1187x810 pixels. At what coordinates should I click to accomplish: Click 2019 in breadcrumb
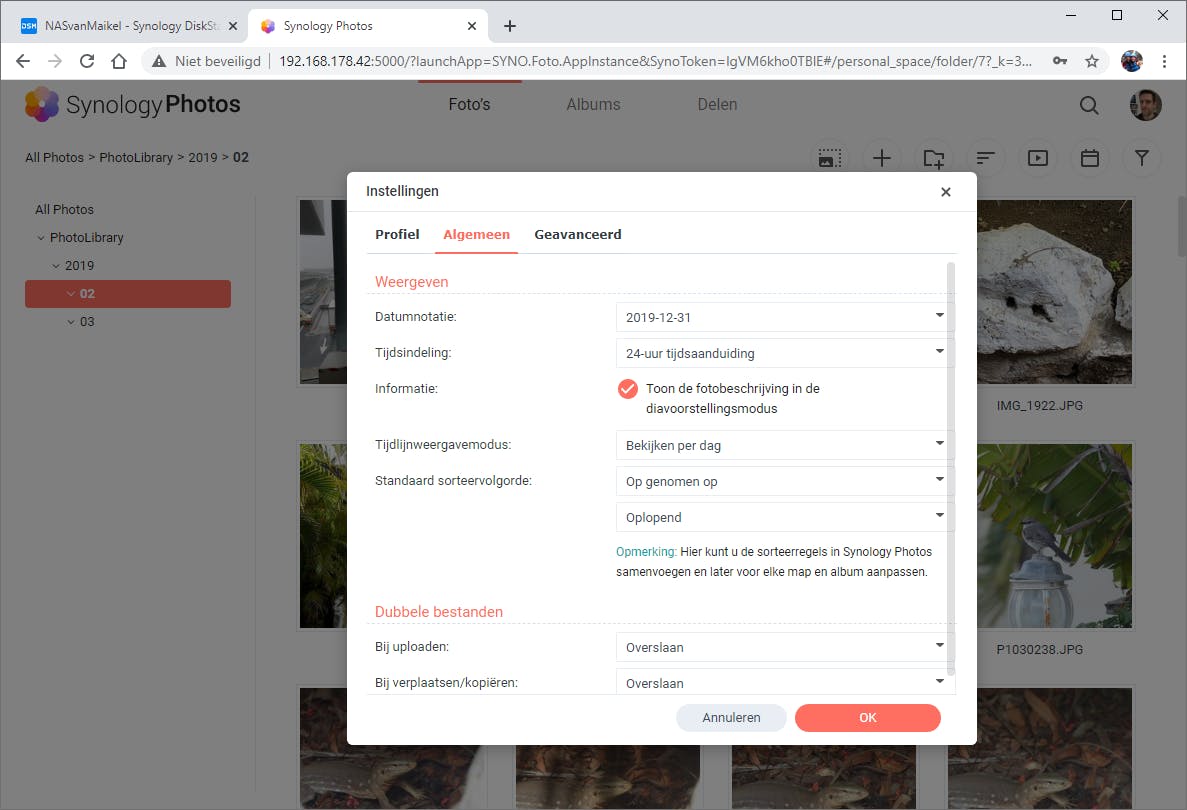[203, 157]
